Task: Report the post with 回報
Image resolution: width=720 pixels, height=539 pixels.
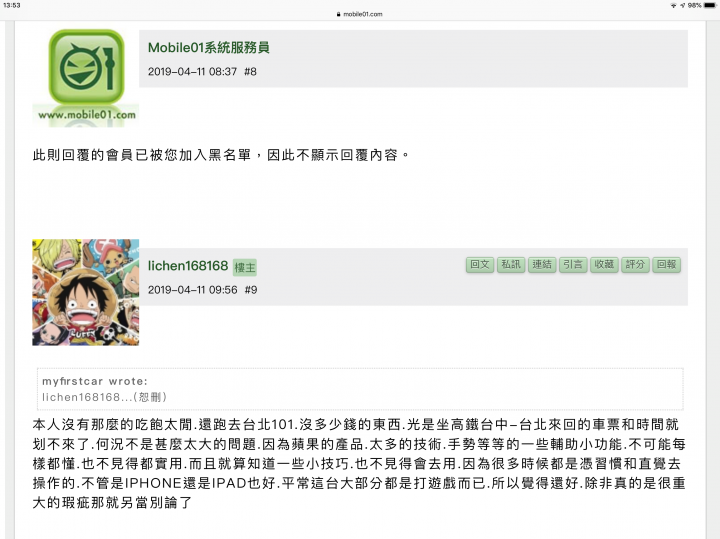Action: (666, 264)
